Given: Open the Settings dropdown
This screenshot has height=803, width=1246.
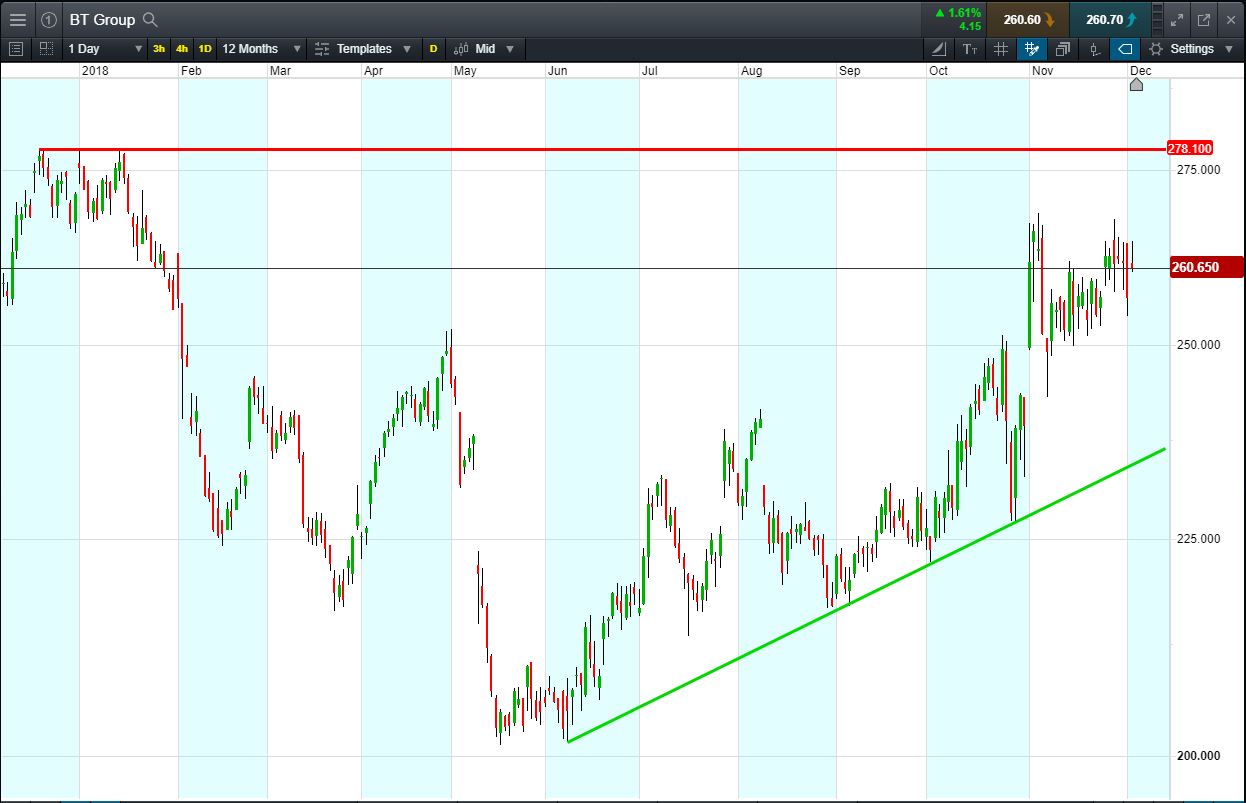Looking at the screenshot, I should coord(1190,48).
